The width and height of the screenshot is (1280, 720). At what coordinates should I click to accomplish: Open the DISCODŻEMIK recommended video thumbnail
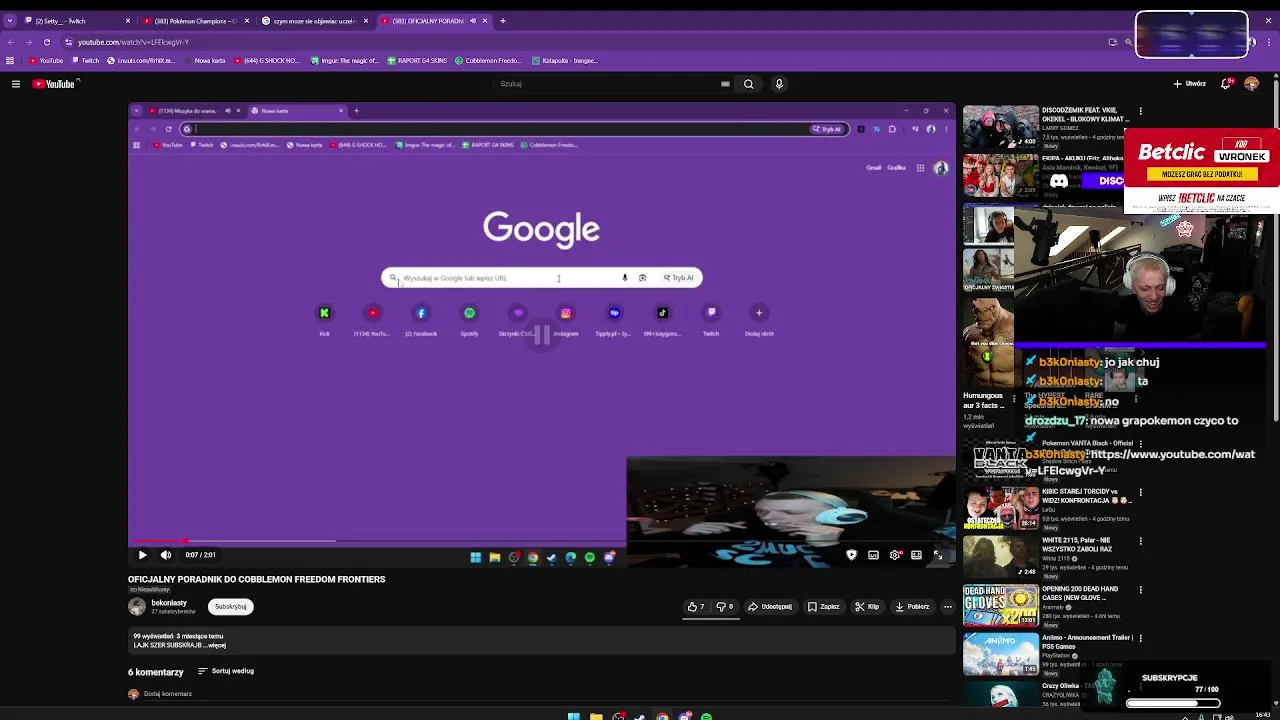(x=1000, y=127)
